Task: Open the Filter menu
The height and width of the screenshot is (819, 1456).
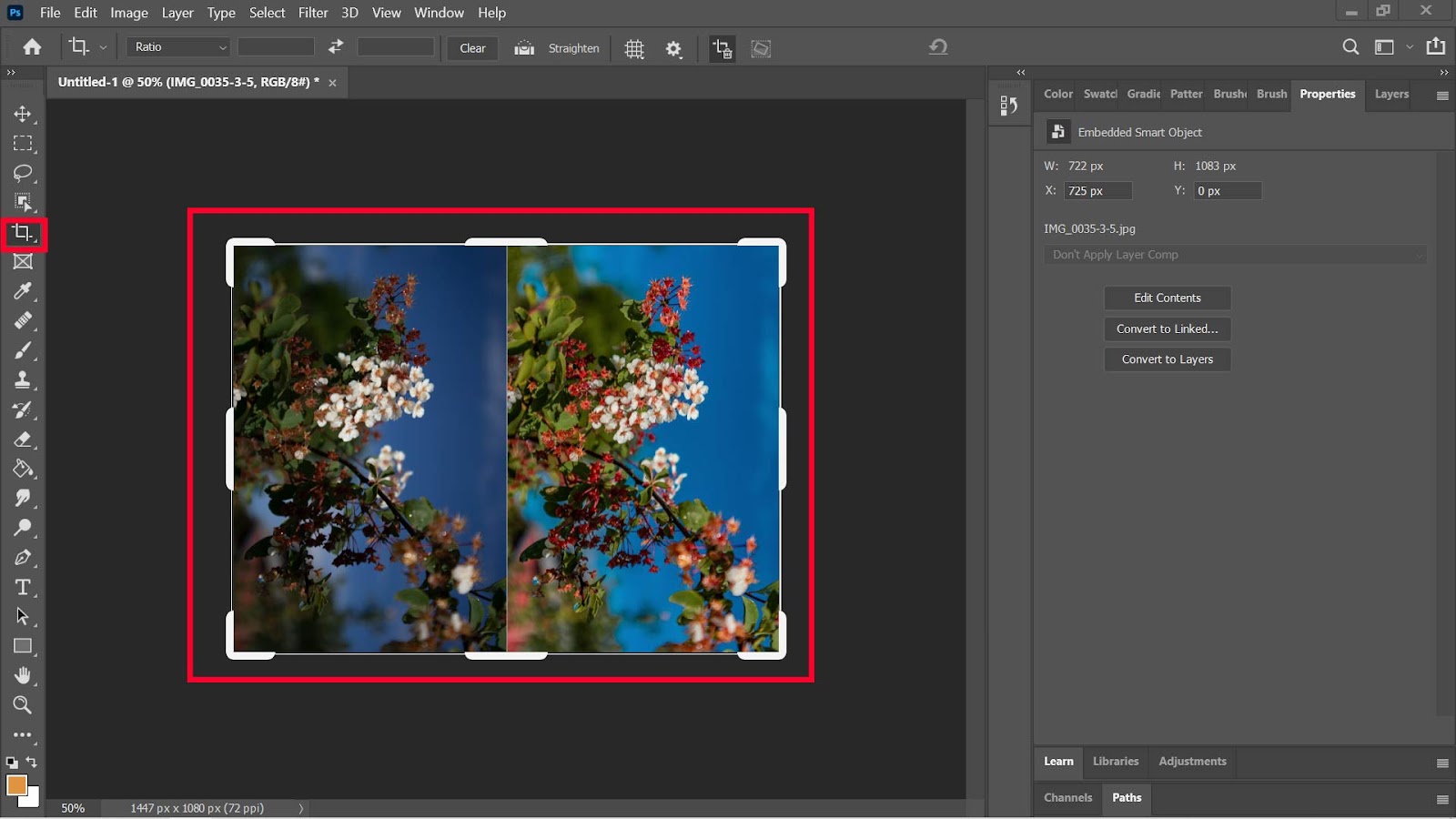Action: tap(313, 13)
